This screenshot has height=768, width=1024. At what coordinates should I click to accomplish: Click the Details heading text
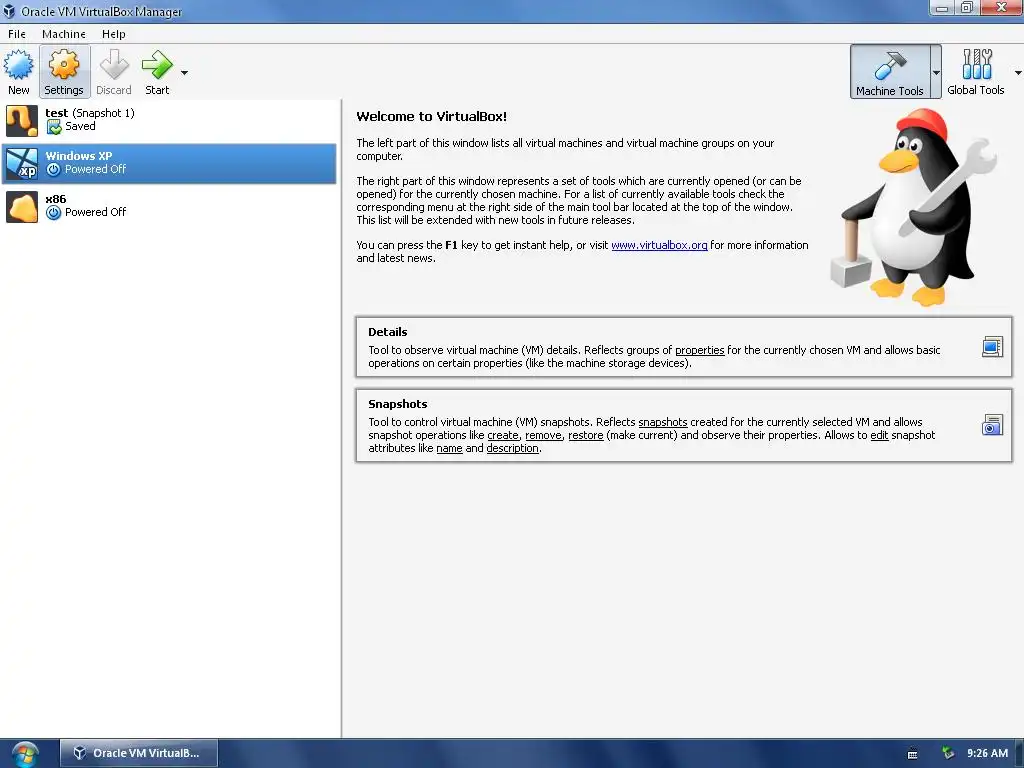(x=388, y=332)
